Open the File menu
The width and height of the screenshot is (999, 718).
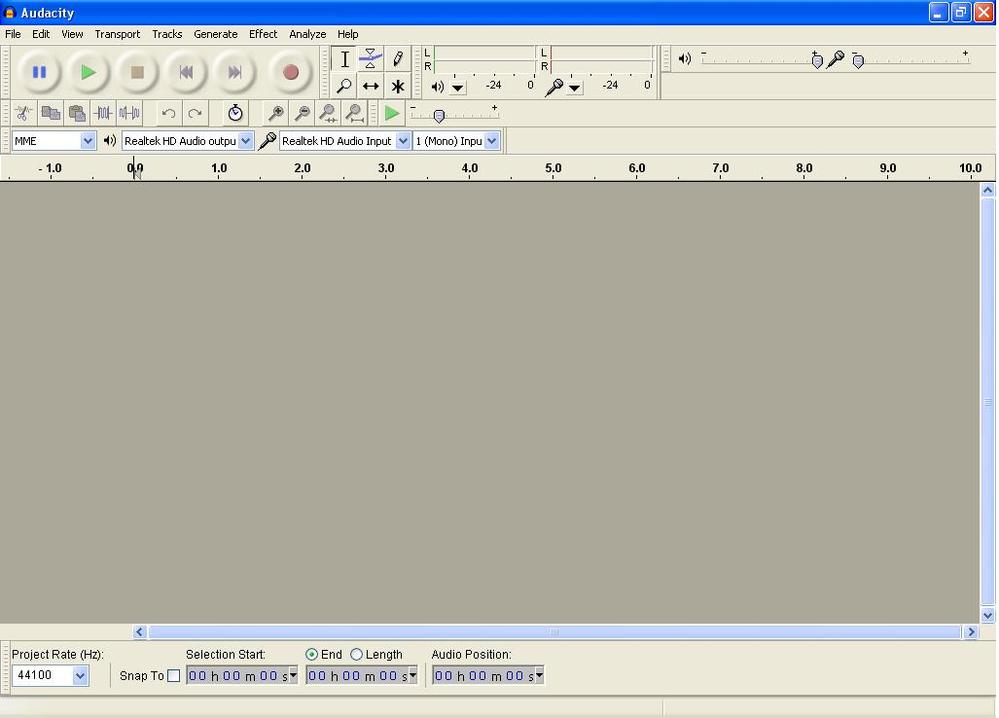(13, 34)
